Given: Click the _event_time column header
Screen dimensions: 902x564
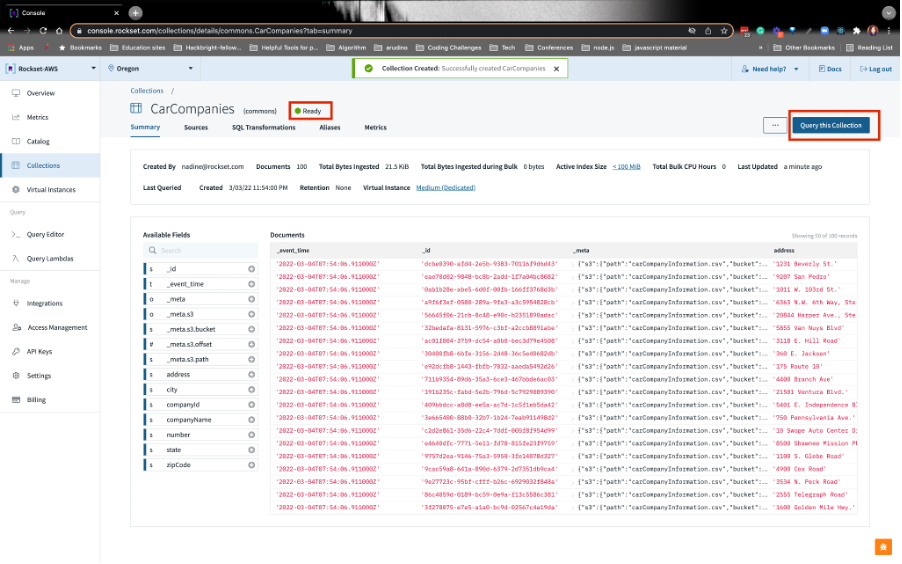Looking at the screenshot, I should pos(293,251).
